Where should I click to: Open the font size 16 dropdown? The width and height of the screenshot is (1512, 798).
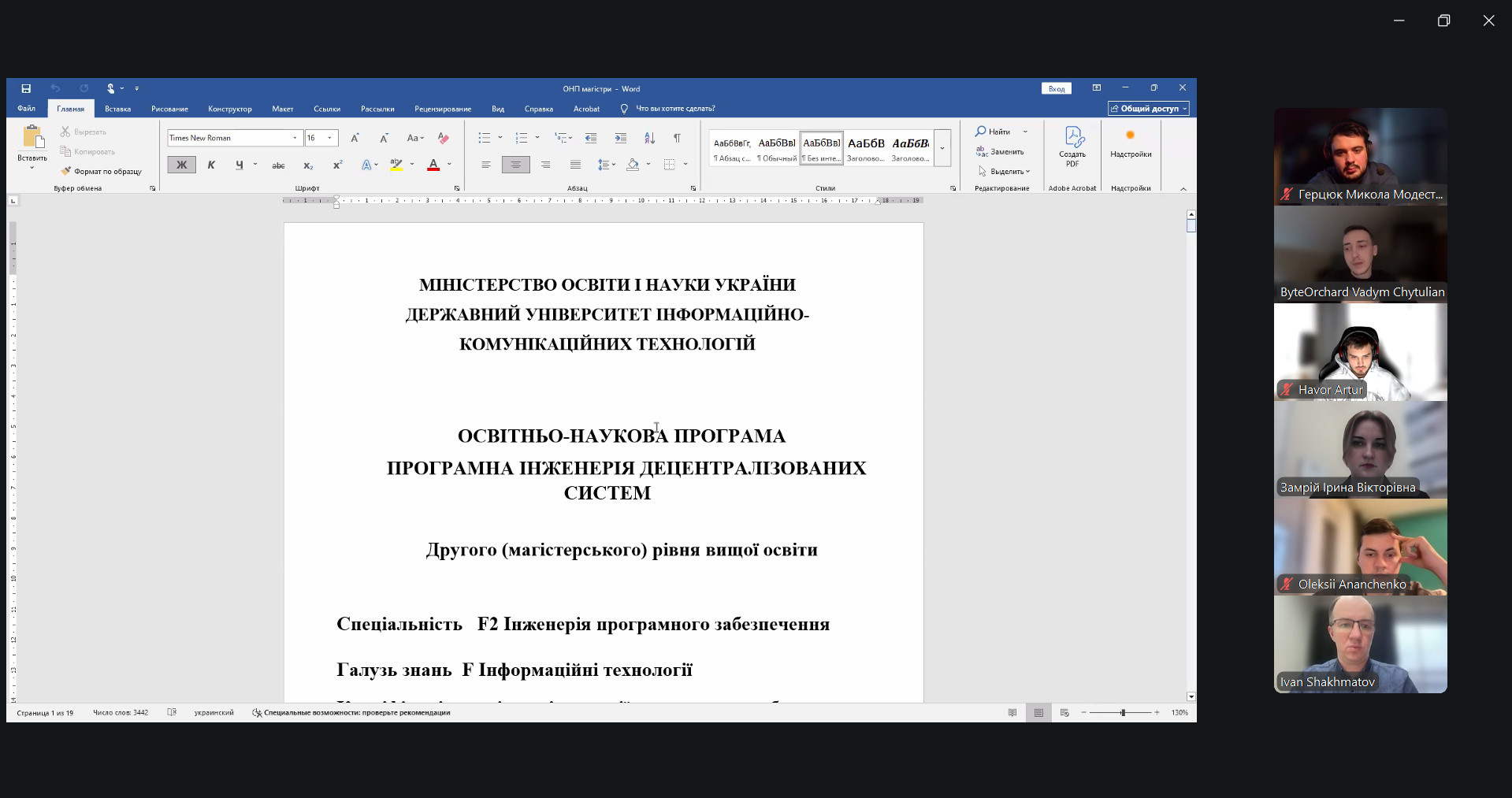pos(330,138)
